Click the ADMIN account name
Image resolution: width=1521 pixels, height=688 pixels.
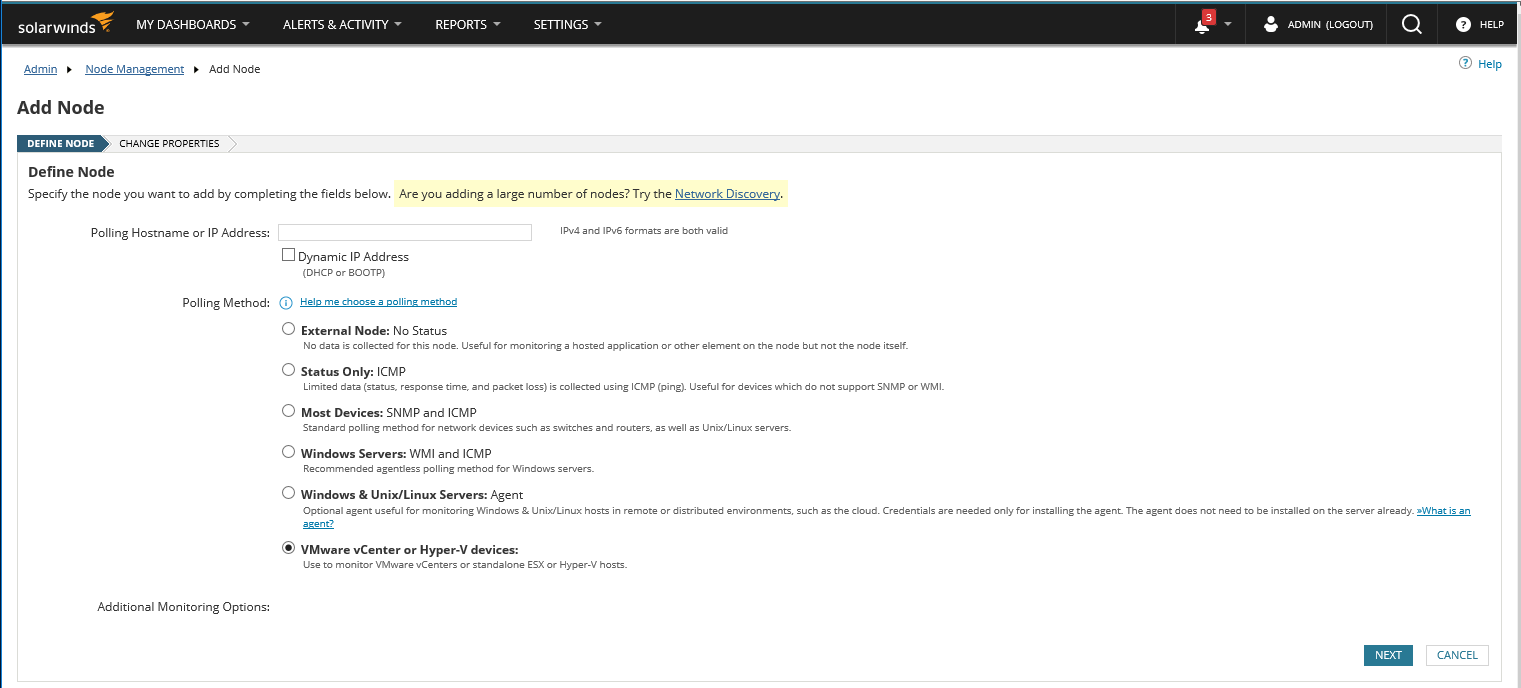1304,24
